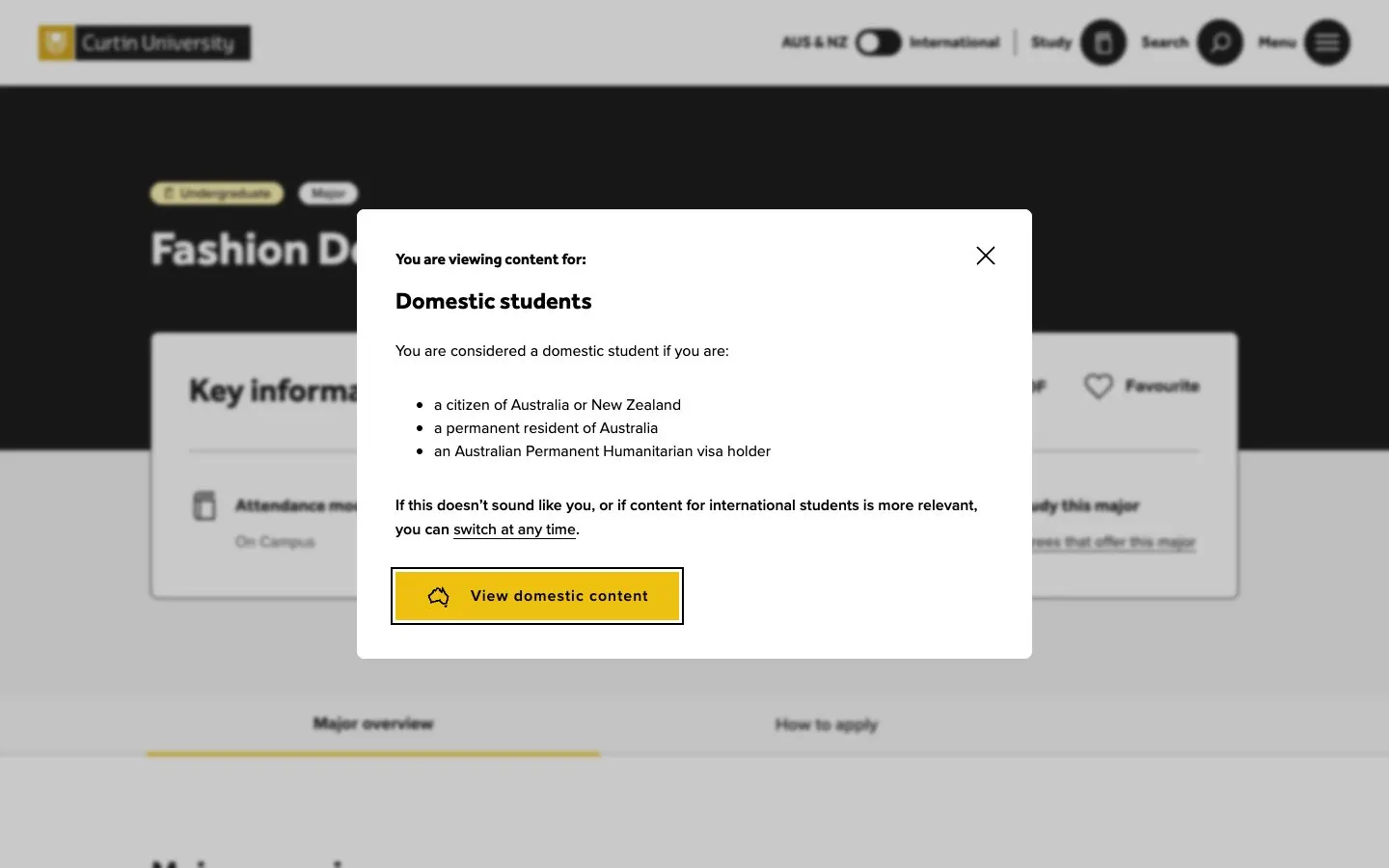Viewport: 1389px width, 868px height.
Task: Select 'You are viewing content for:' text
Action: pyautogui.click(x=491, y=259)
